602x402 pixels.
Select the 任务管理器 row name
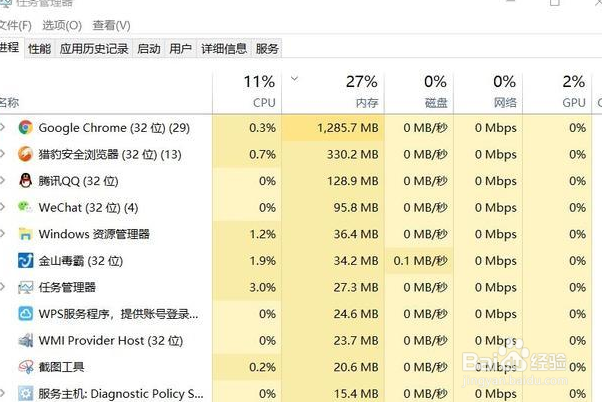(67, 287)
